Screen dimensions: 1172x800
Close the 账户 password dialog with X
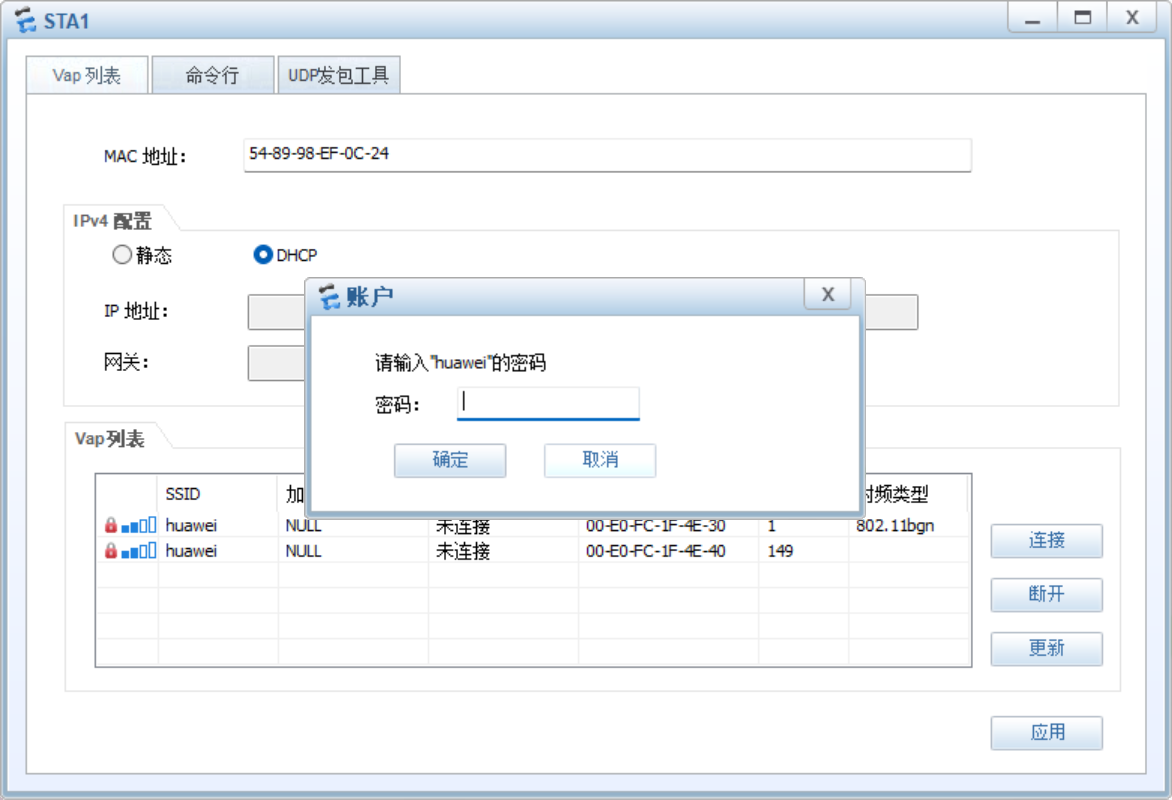(x=827, y=294)
